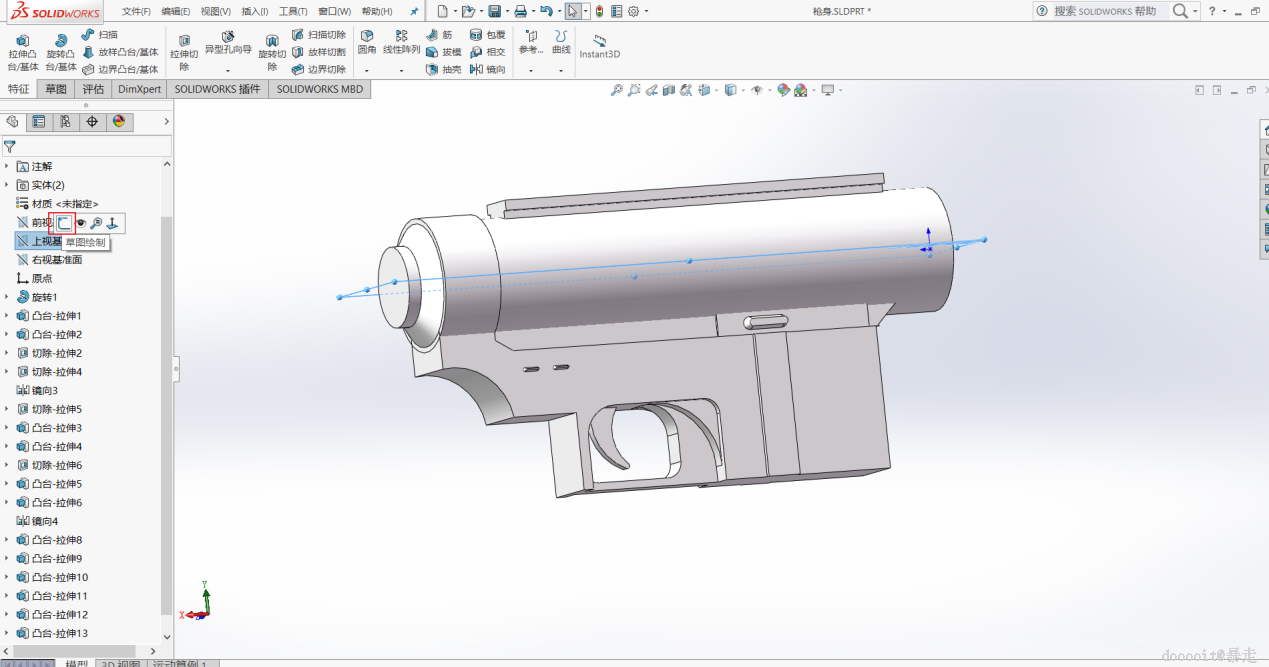The height and width of the screenshot is (667, 1269).
Task: Toggle plane visibility with the eye icon
Action: tap(82, 223)
